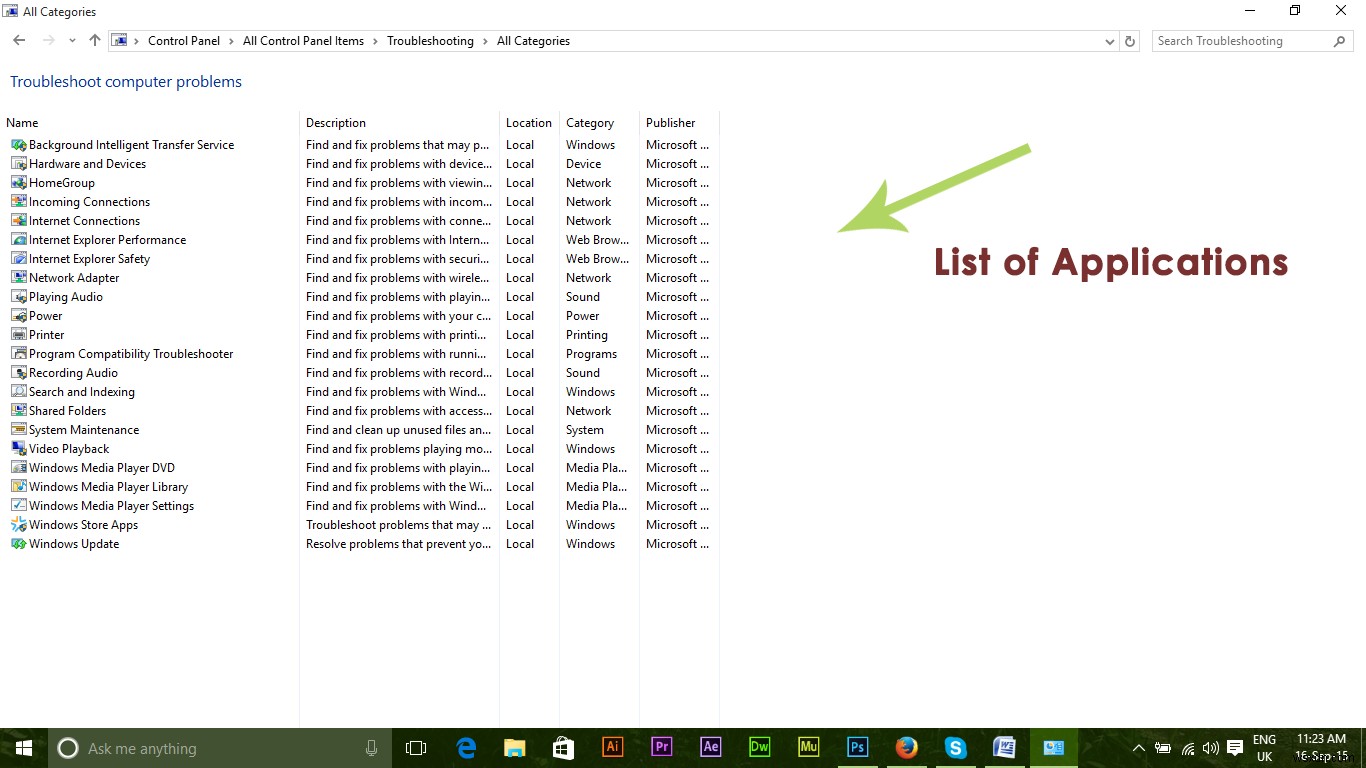Go back with the Back arrow
The height and width of the screenshot is (768, 1366).
tap(19, 41)
